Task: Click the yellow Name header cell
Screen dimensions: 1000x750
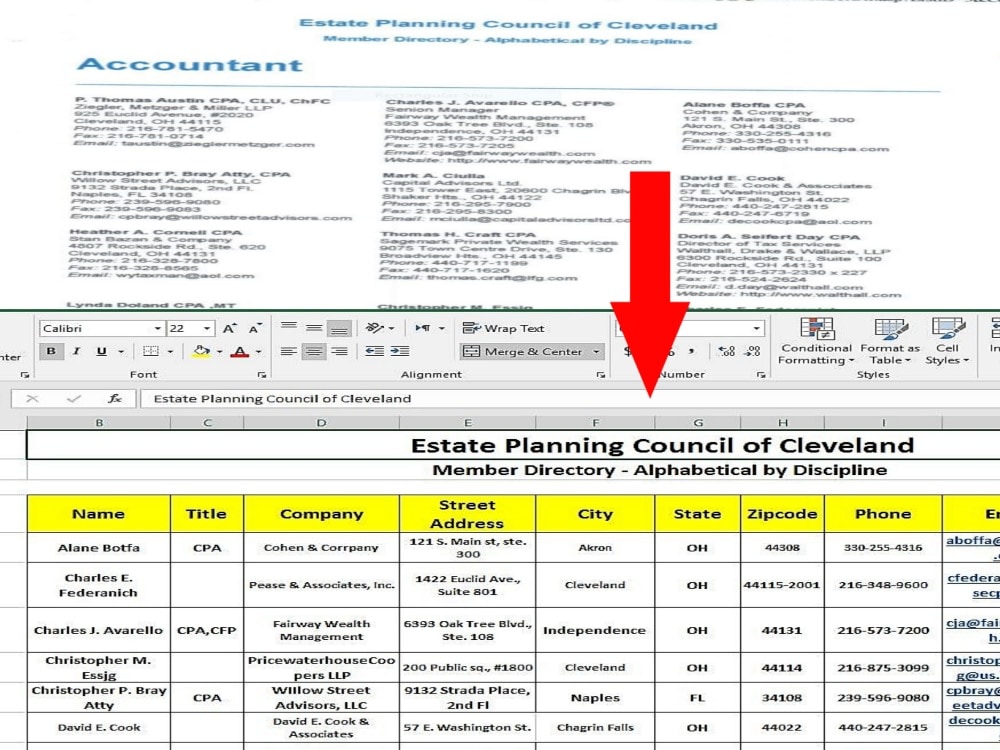Action: tap(99, 514)
